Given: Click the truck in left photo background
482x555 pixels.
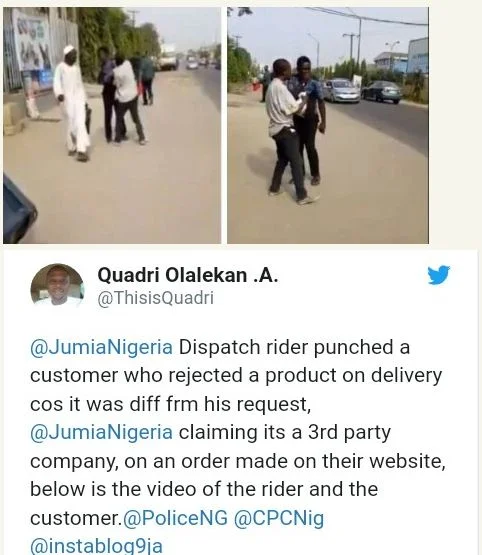Looking at the screenshot, I should click(x=168, y=58).
